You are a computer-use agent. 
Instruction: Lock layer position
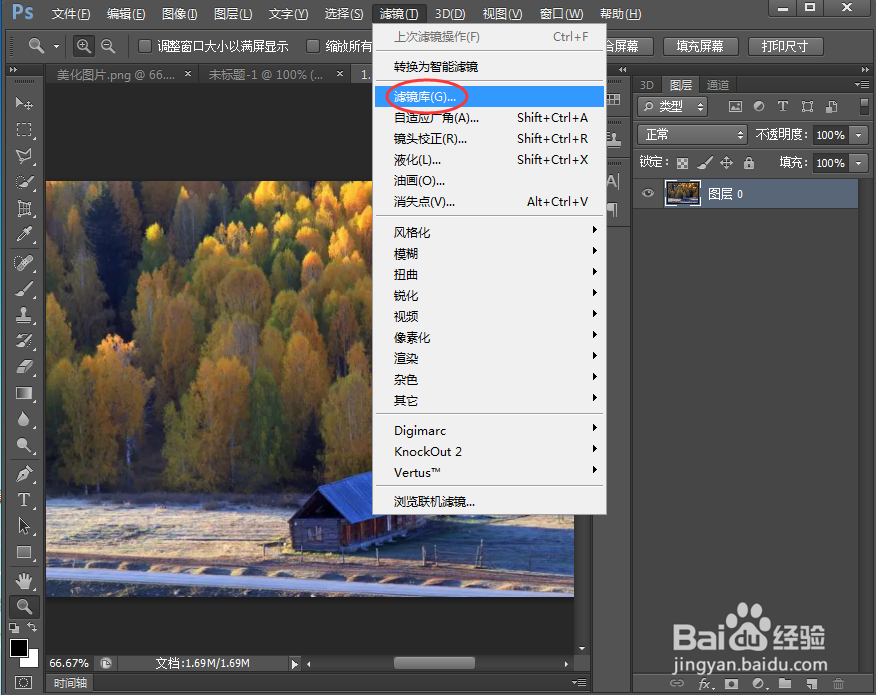click(726, 163)
